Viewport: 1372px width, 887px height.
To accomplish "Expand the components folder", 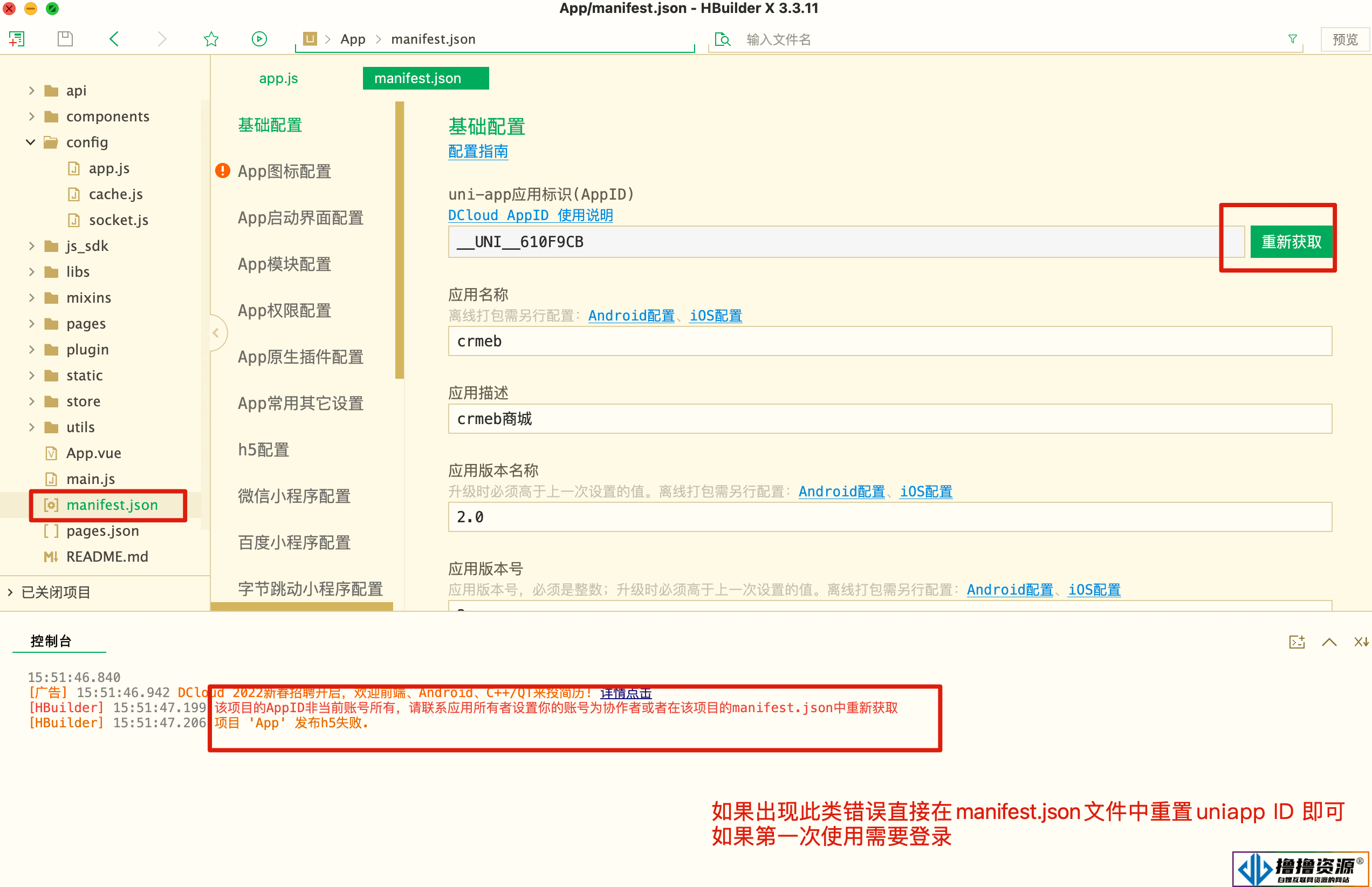I will (32, 117).
